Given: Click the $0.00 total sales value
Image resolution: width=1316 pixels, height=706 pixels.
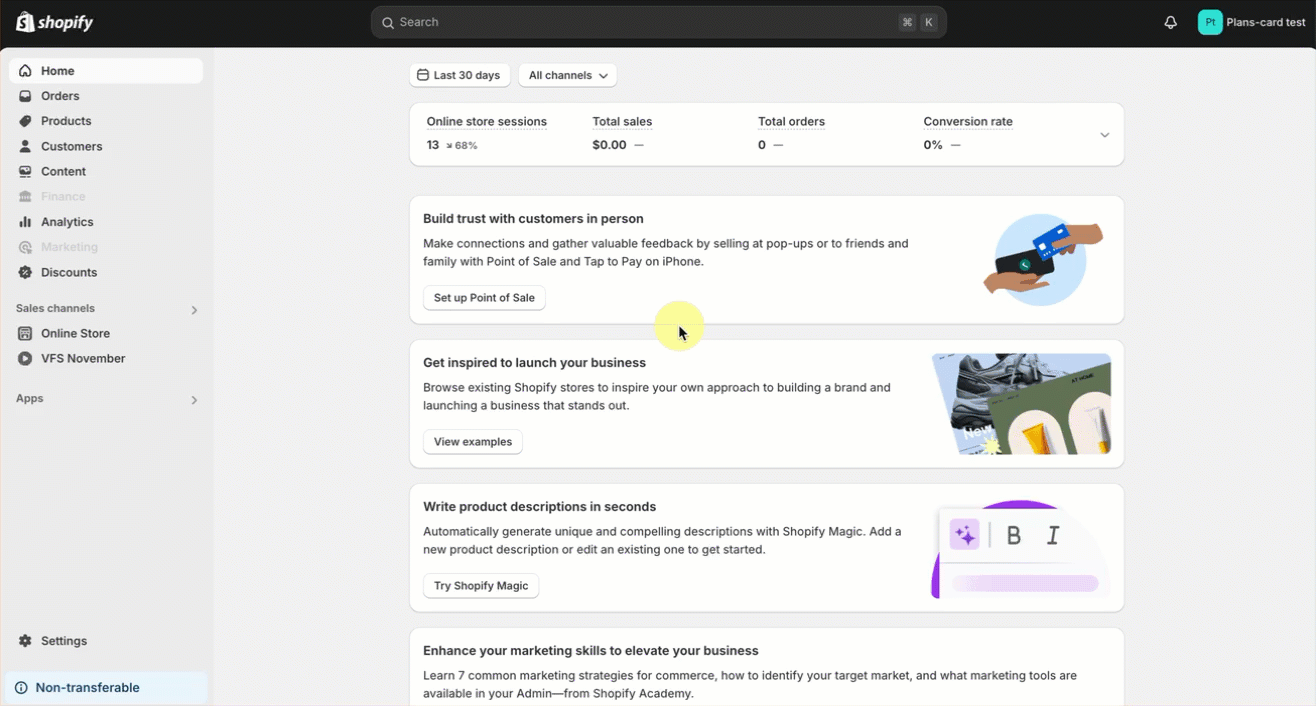Looking at the screenshot, I should tap(609, 145).
